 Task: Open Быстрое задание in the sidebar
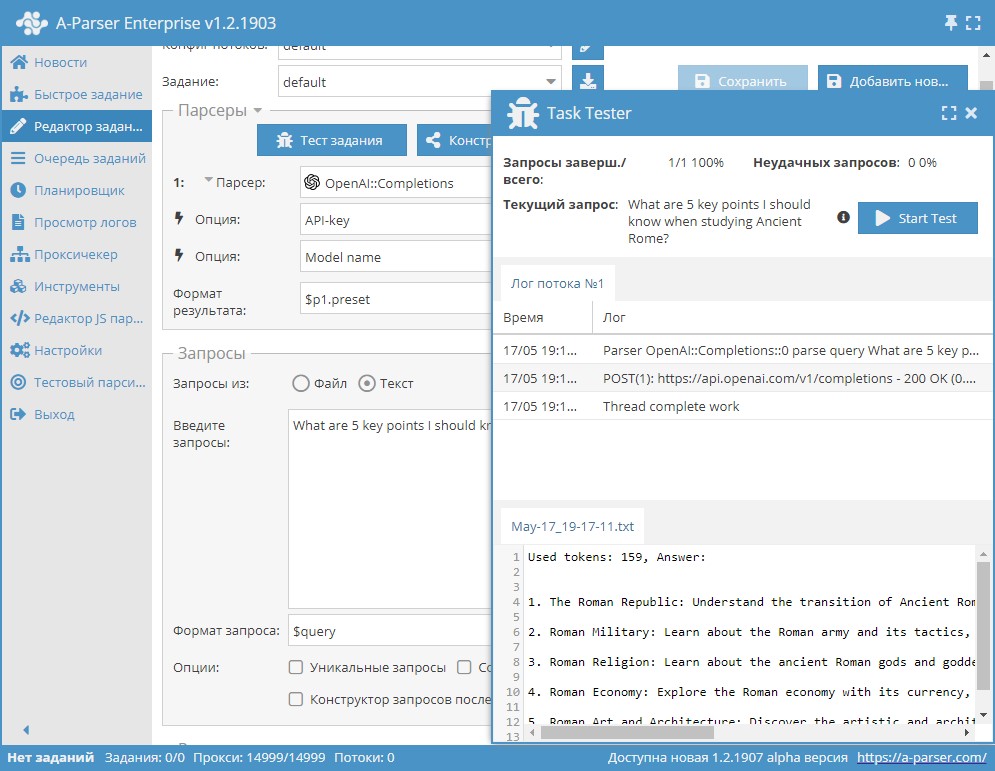76,95
